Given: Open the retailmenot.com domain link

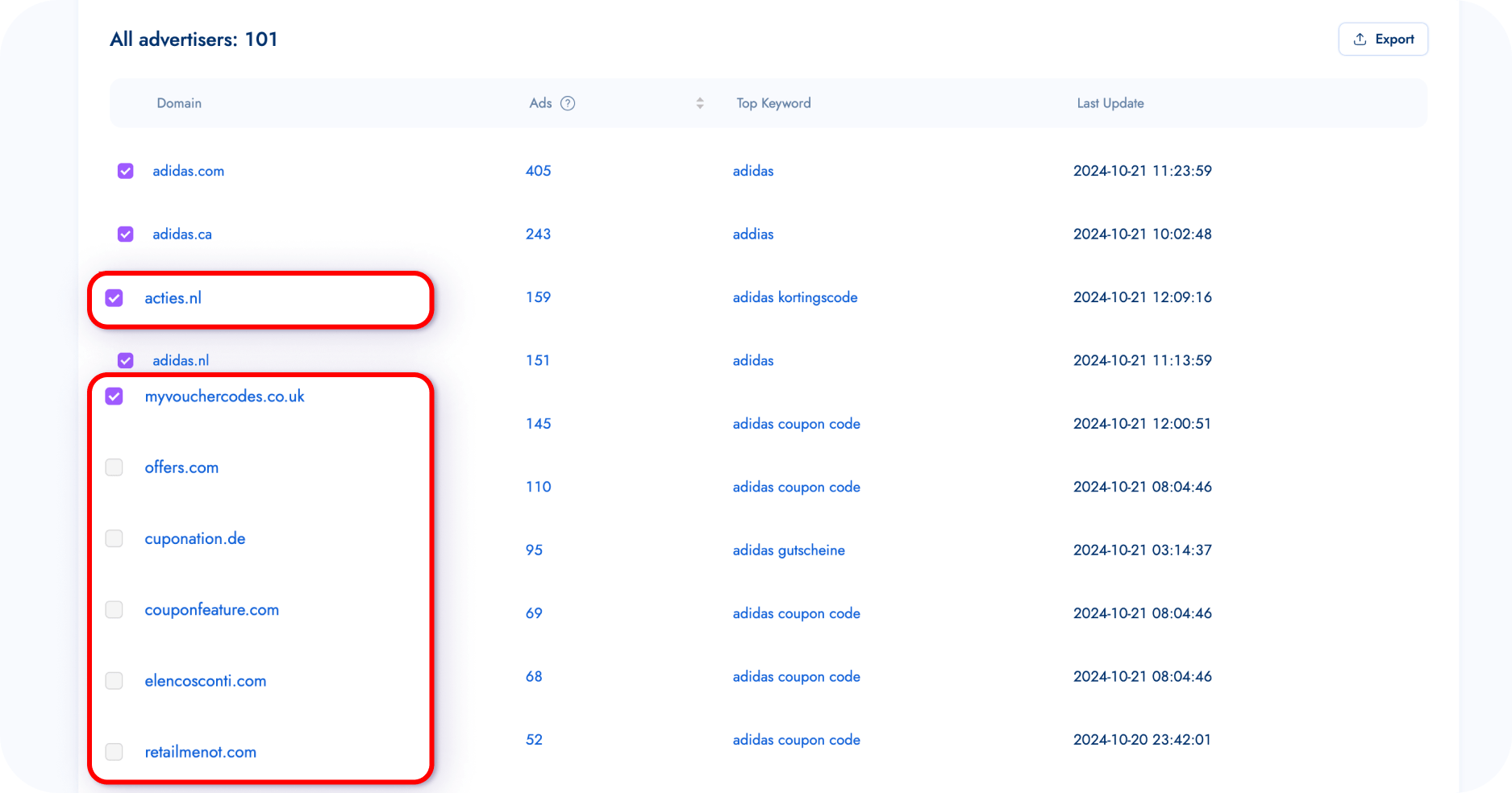Looking at the screenshot, I should tap(201, 752).
